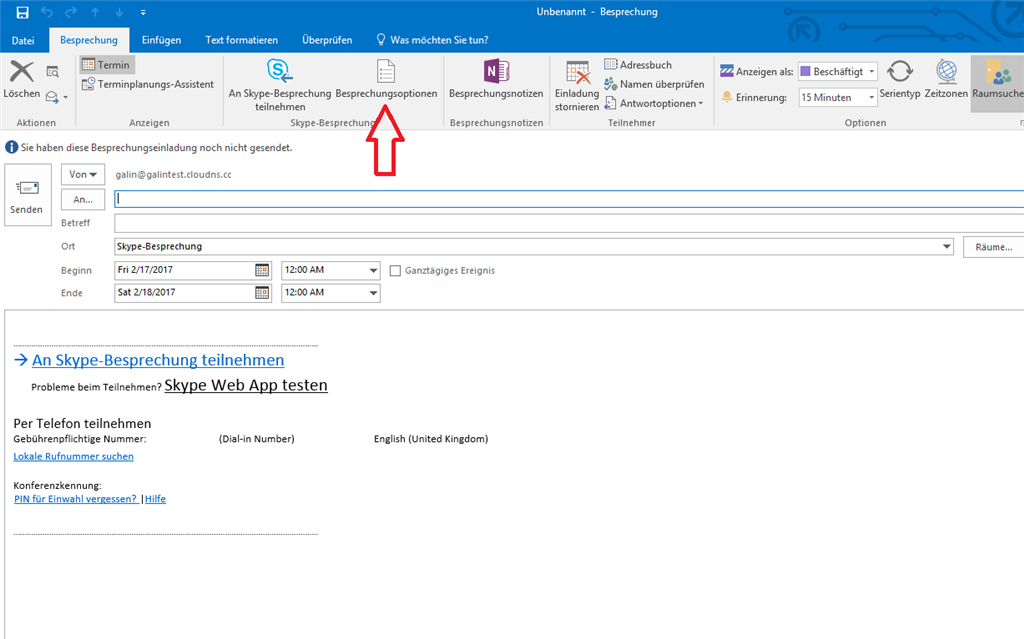Open OneNote Besprechungsnotizen
The height and width of the screenshot is (639, 1024).
[496, 80]
